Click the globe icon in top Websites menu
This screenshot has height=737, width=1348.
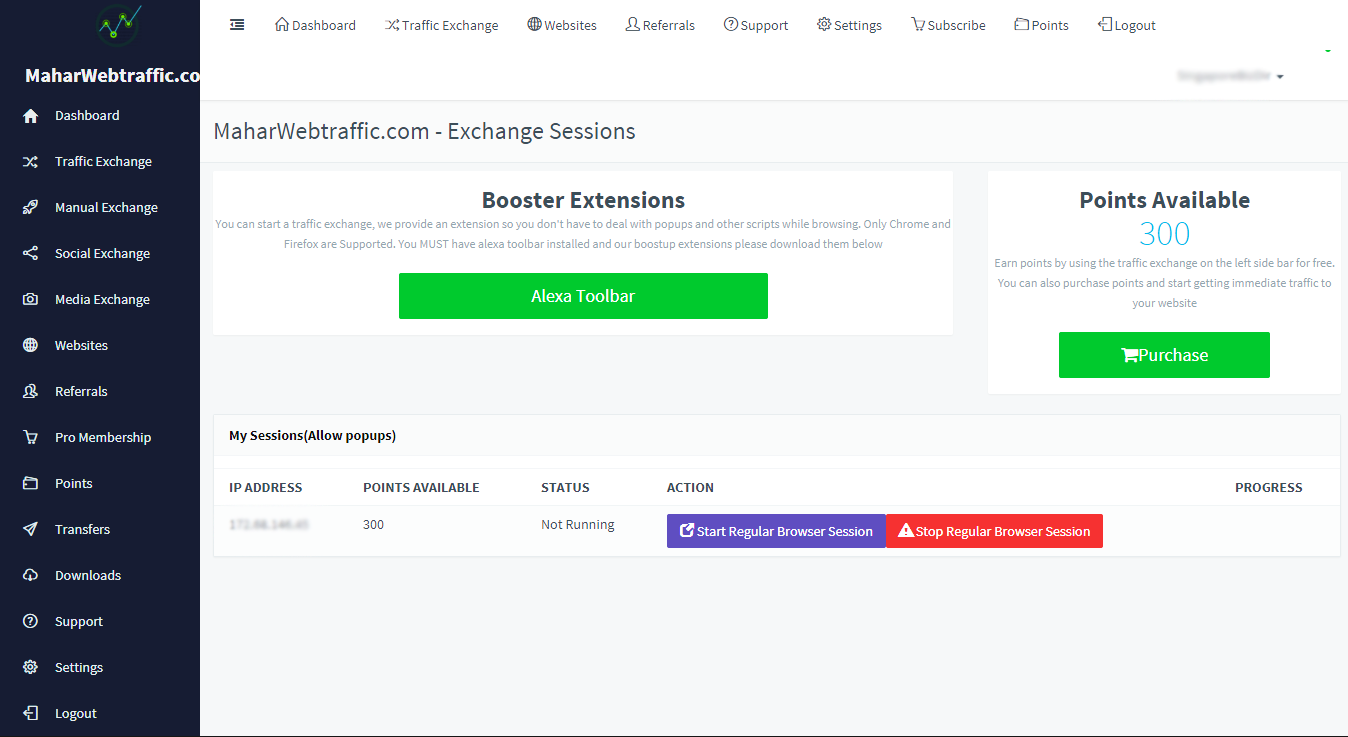pyautogui.click(x=535, y=24)
